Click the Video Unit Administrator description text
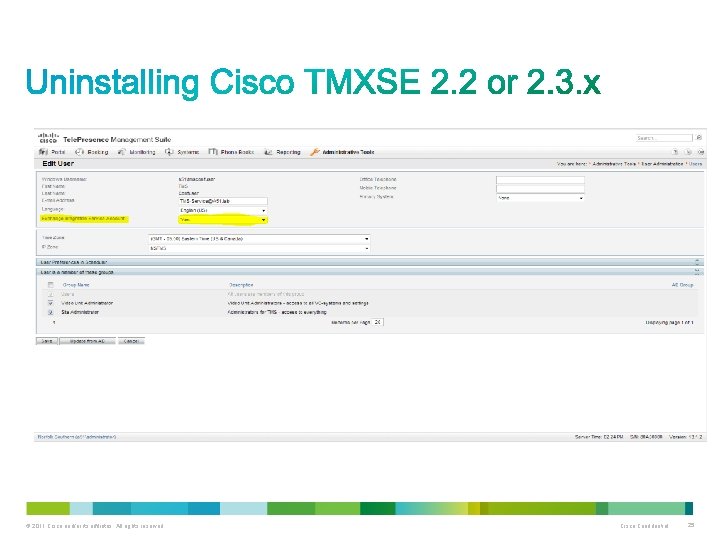 (298, 303)
